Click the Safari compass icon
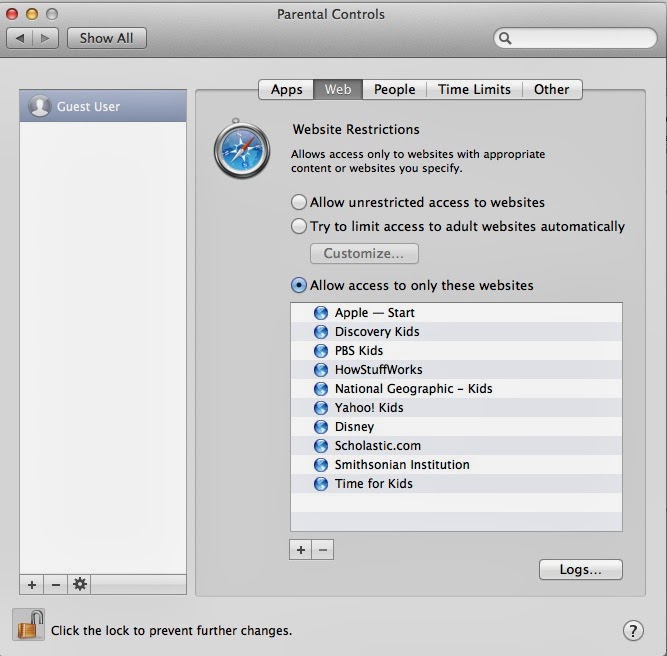Image resolution: width=667 pixels, height=656 pixels. click(242, 149)
